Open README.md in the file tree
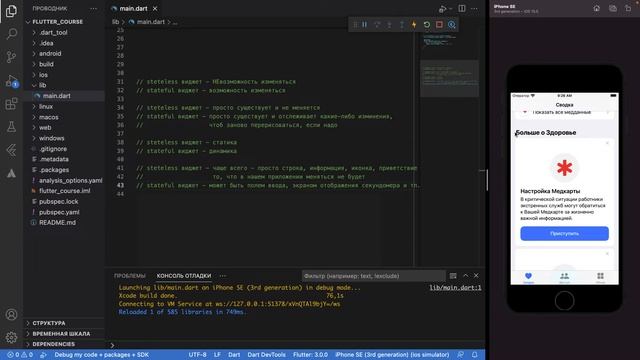This screenshot has height=360, width=640. click(57, 223)
